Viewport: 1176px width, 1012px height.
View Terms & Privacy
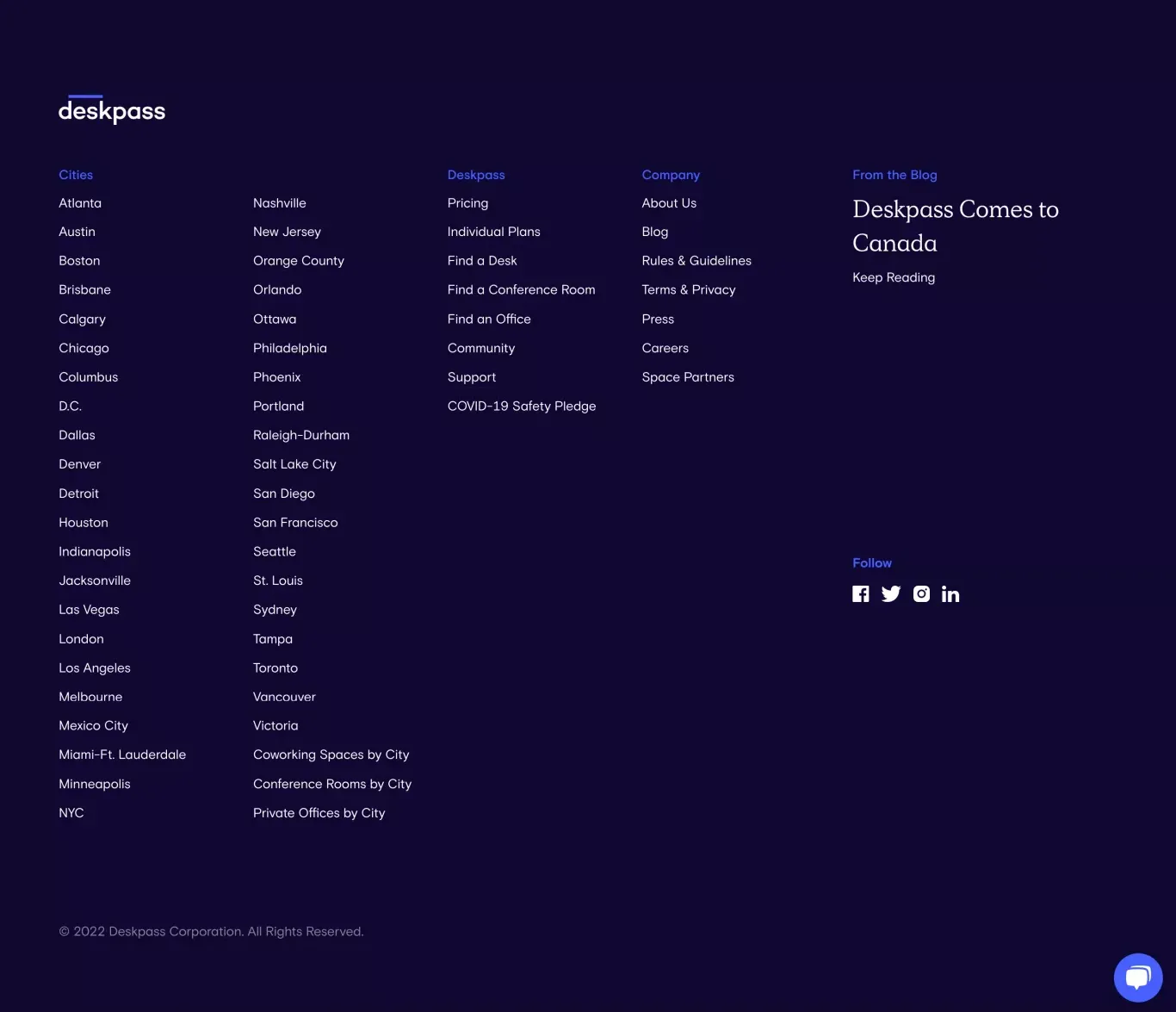[x=689, y=290]
